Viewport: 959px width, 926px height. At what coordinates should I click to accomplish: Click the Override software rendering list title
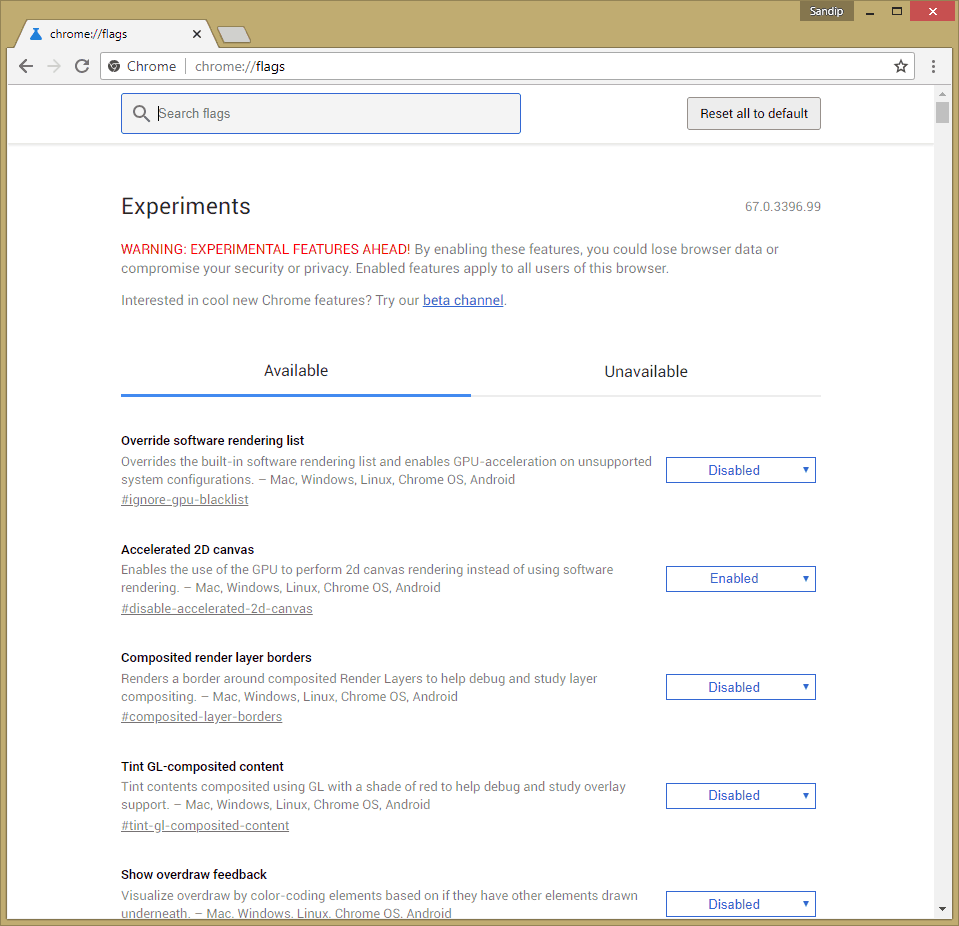pos(212,440)
